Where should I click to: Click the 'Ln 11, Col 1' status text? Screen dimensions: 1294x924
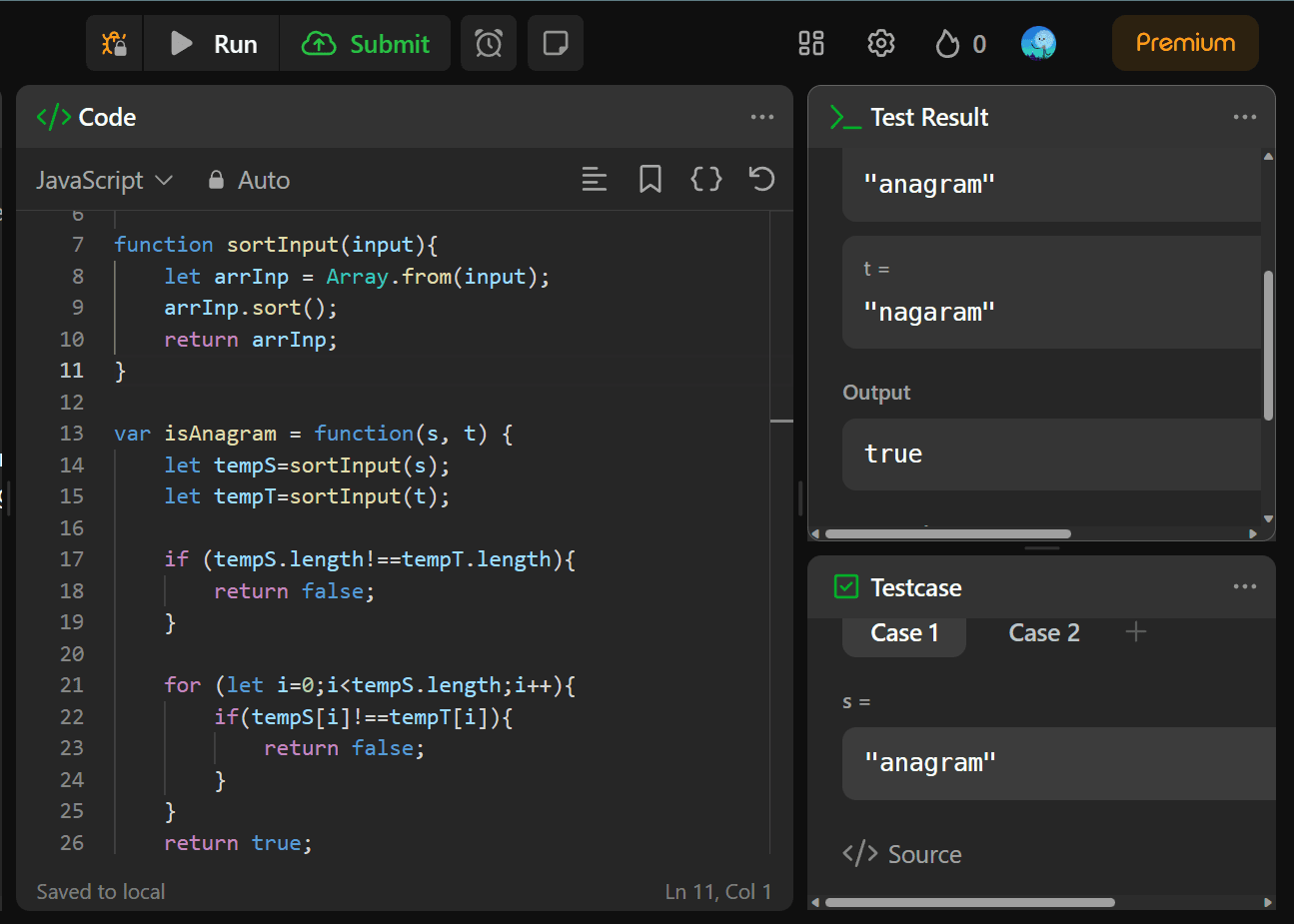(718, 892)
